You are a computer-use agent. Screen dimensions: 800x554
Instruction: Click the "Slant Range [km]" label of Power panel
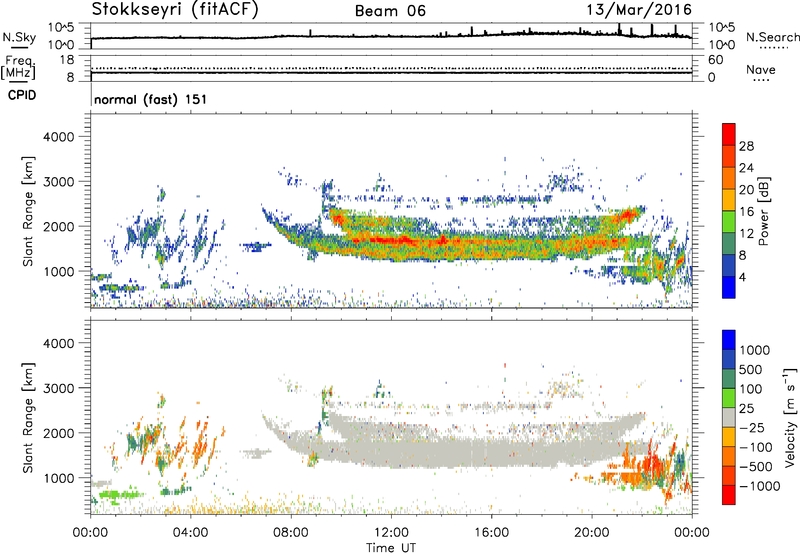tap(28, 211)
